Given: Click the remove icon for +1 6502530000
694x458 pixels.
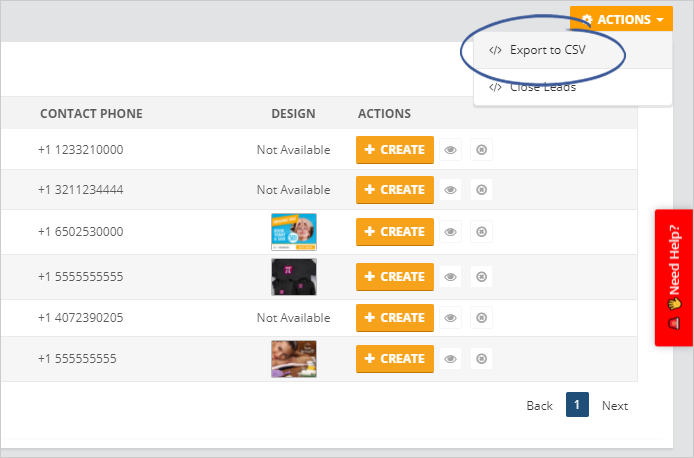Looking at the screenshot, I should click(x=481, y=232).
